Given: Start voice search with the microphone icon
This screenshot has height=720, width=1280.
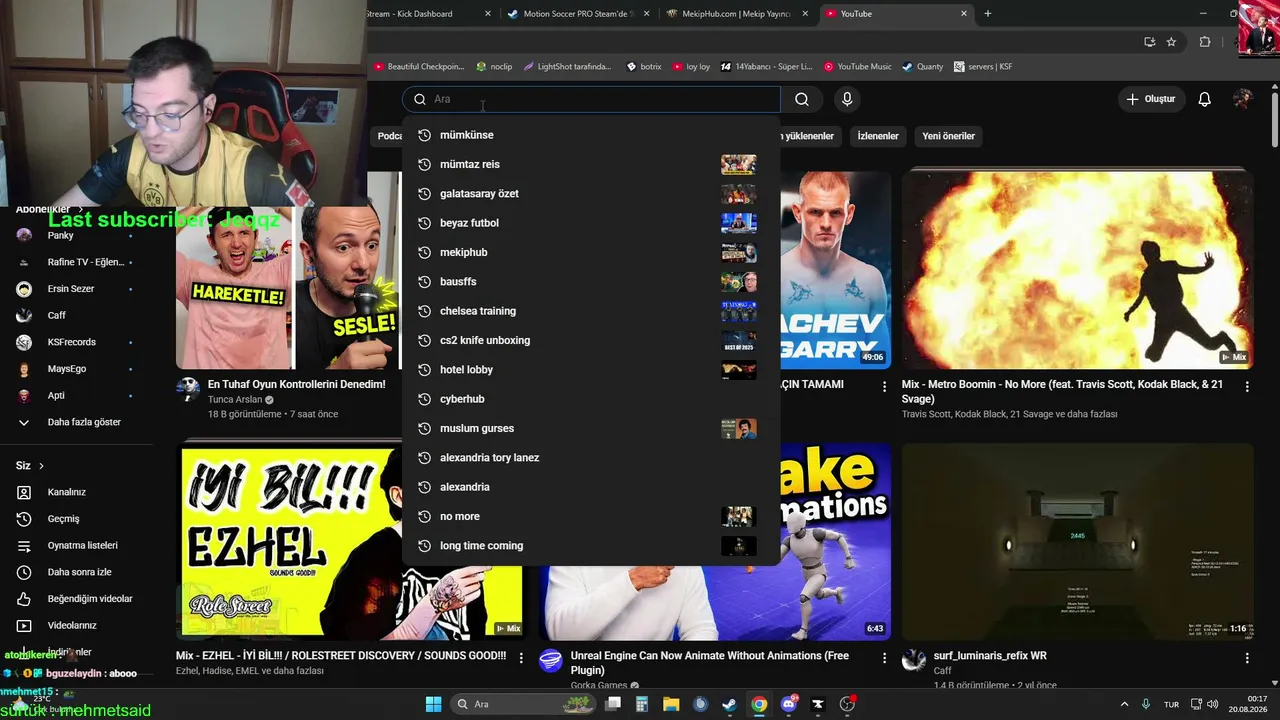Looking at the screenshot, I should pos(847,99).
